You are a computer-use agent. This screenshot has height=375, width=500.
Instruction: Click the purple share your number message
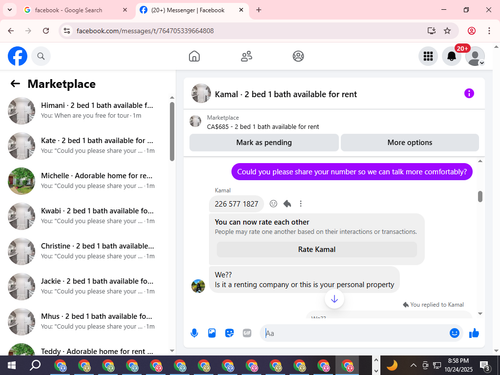(352, 172)
